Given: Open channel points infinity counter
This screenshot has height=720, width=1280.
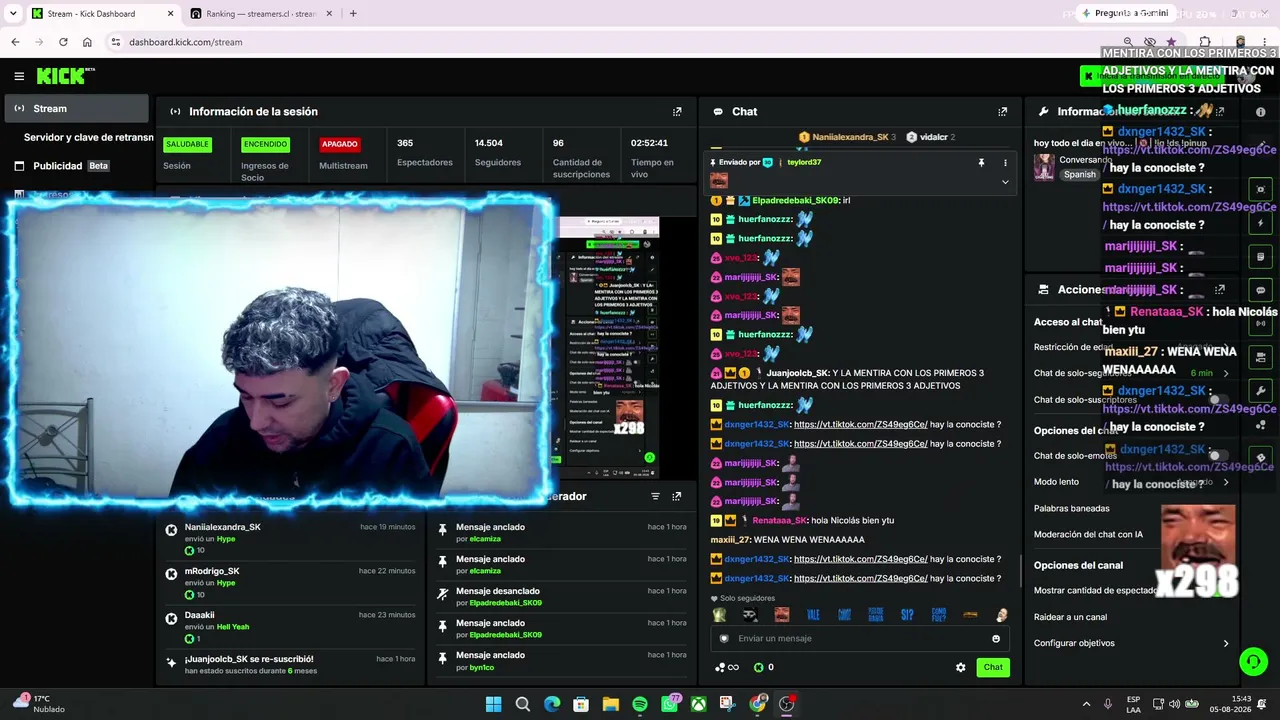Looking at the screenshot, I should [727, 667].
